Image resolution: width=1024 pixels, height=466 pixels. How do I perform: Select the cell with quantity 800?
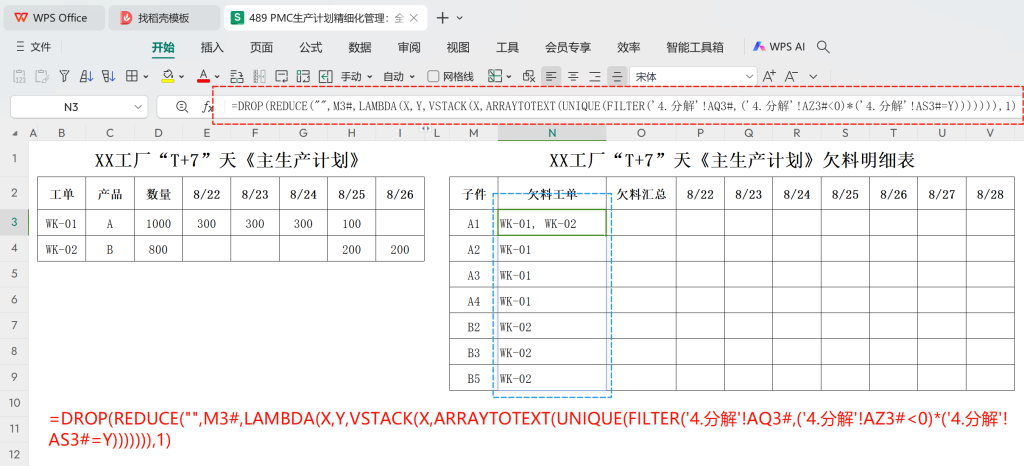[159, 249]
